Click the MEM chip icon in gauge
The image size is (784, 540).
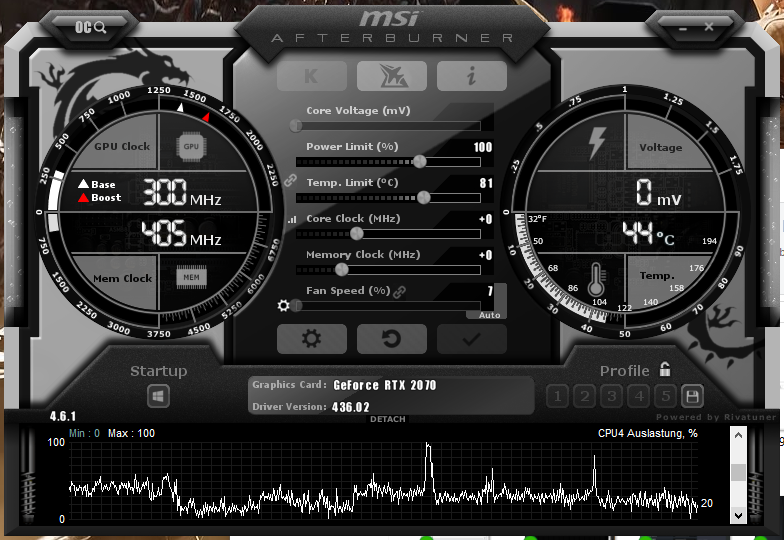[191, 277]
